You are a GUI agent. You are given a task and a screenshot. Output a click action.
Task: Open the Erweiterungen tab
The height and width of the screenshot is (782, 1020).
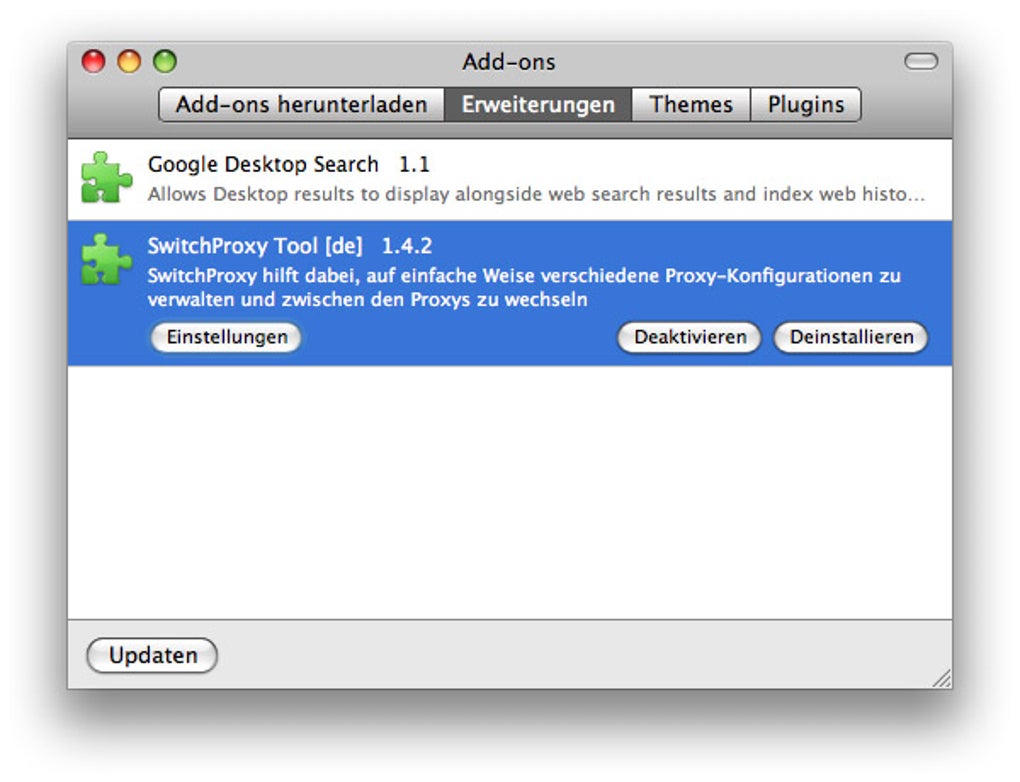pyautogui.click(x=538, y=104)
